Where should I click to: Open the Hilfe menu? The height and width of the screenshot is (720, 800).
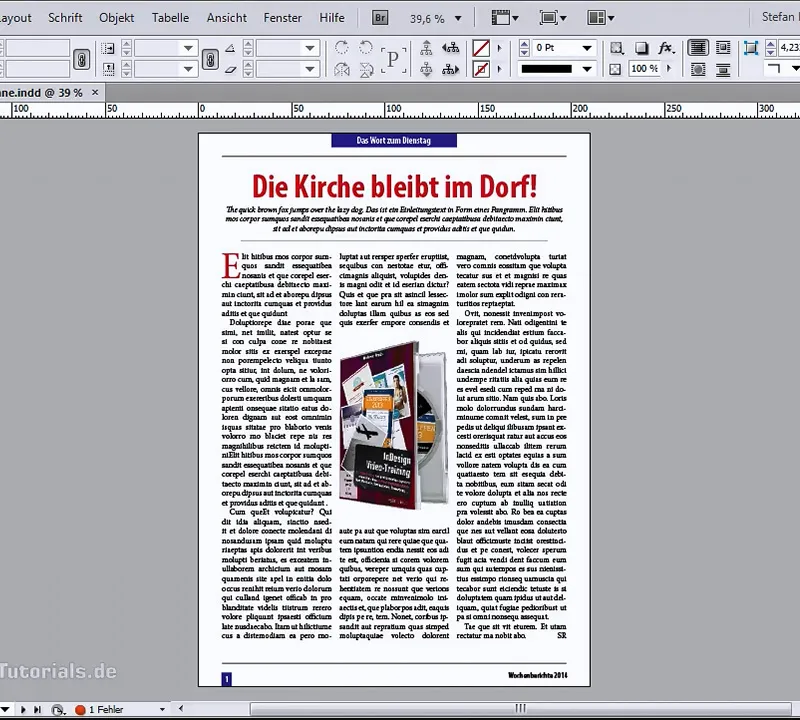(x=332, y=18)
